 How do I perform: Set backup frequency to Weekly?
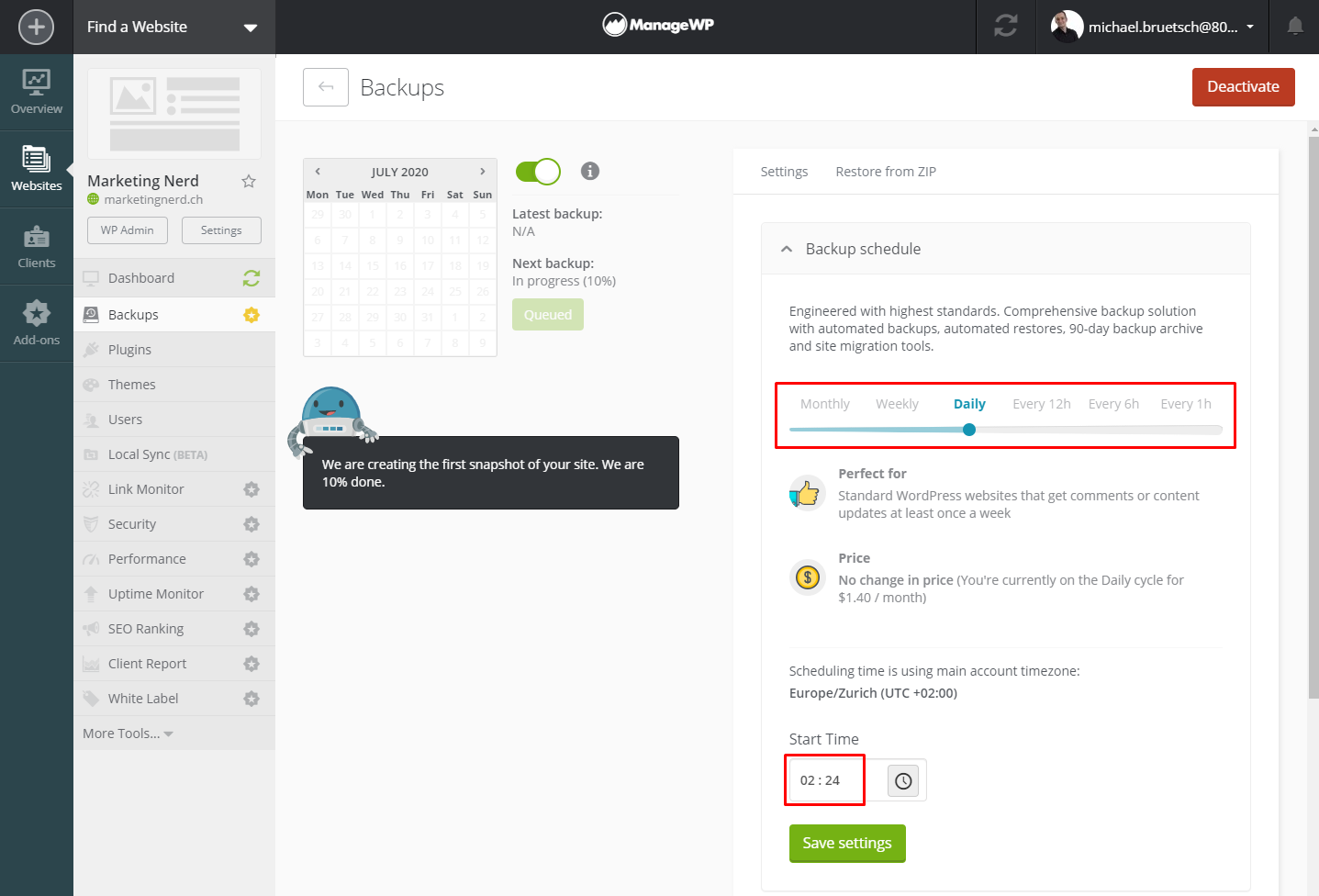tap(897, 404)
